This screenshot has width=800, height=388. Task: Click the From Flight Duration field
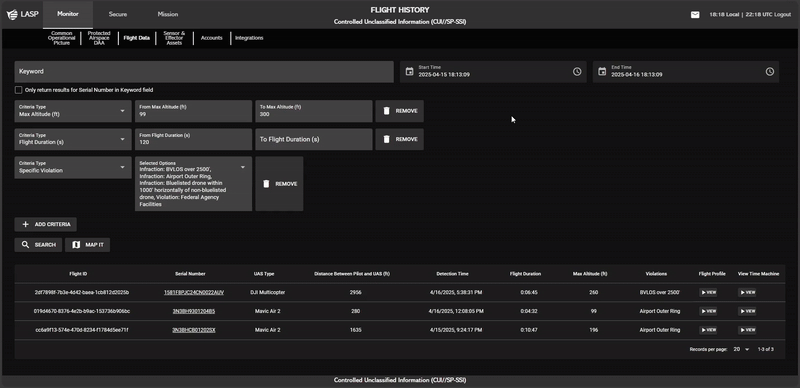(x=193, y=139)
